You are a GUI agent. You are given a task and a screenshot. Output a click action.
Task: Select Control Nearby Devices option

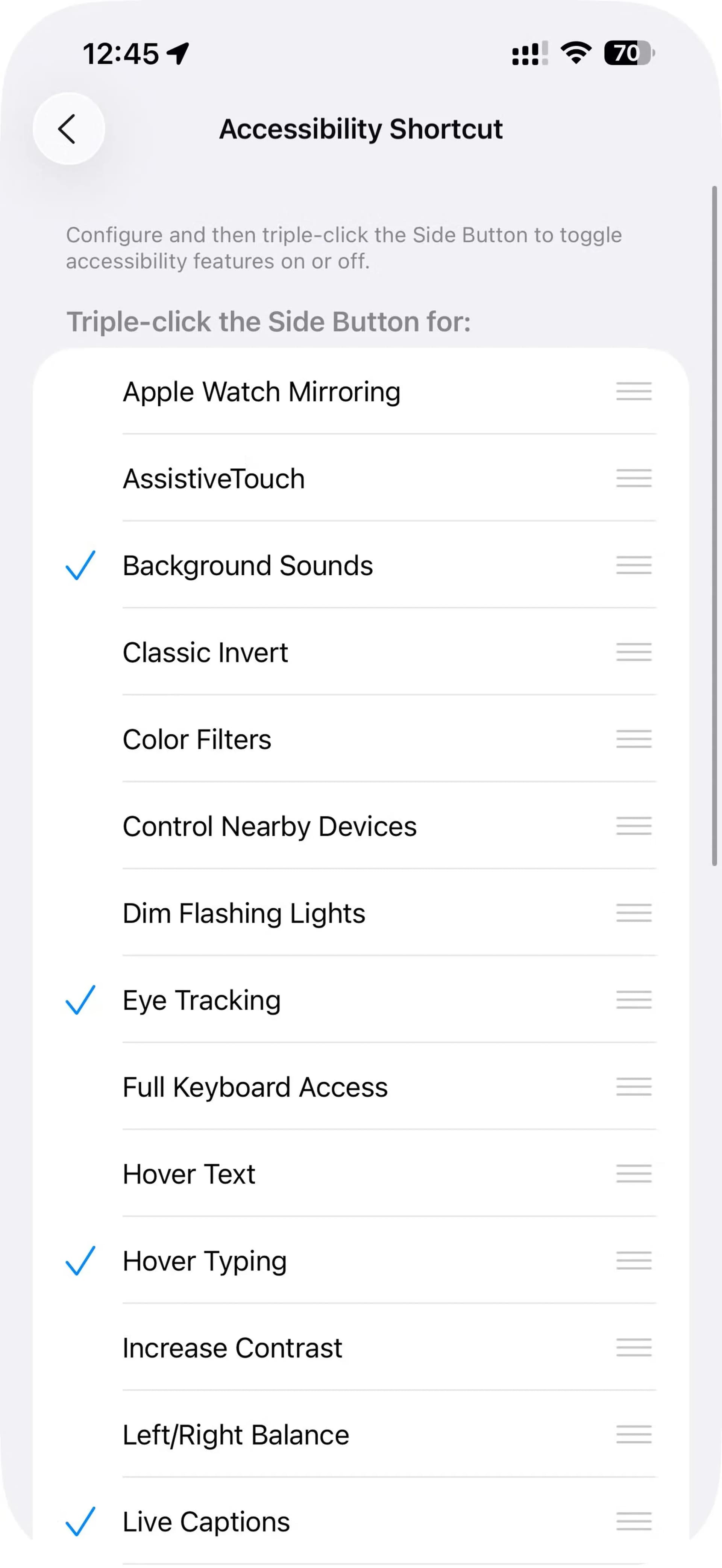click(269, 826)
